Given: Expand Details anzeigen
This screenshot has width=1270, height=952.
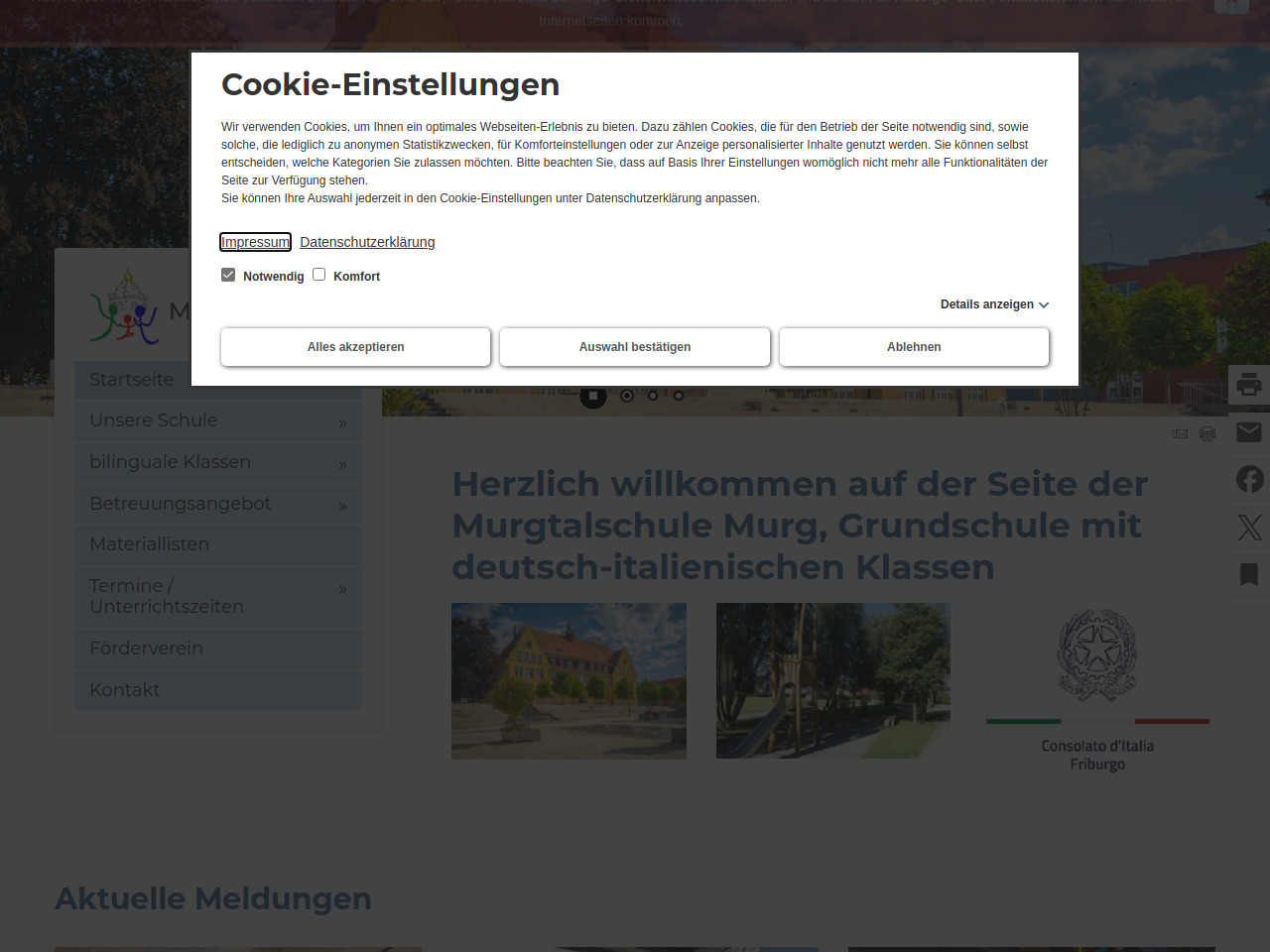Looking at the screenshot, I should point(994,304).
